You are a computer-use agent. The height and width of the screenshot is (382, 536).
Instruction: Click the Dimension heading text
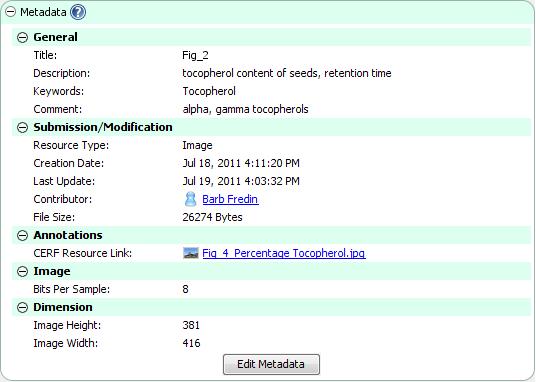63,307
